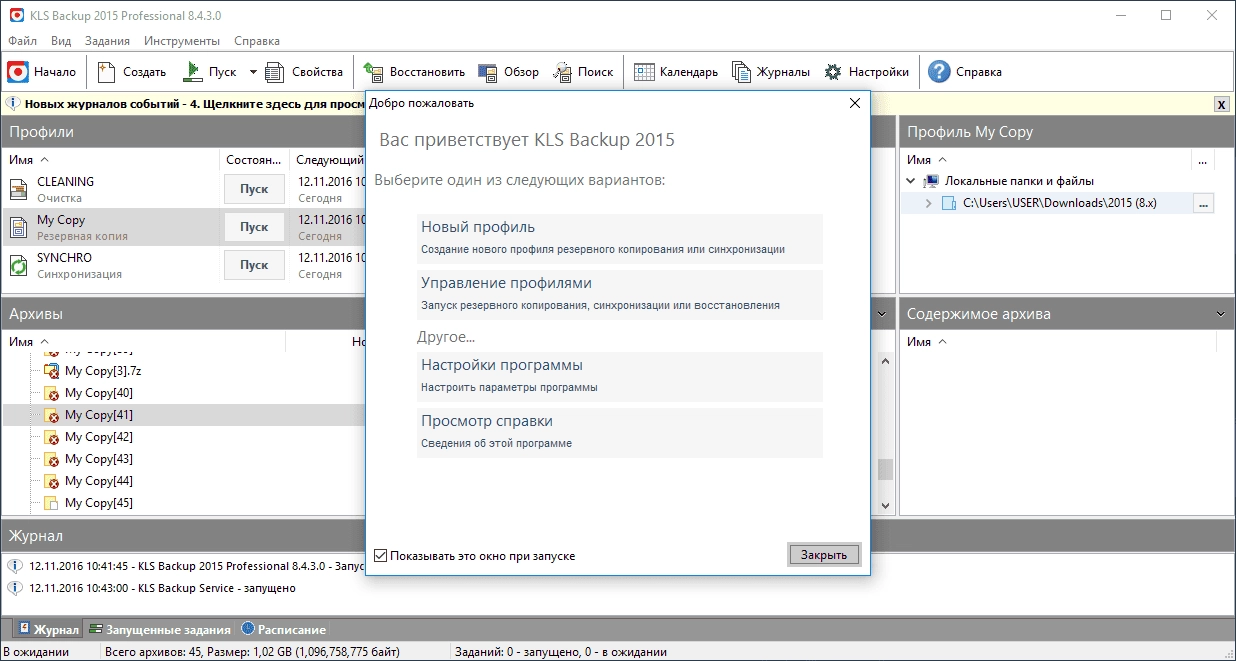This screenshot has width=1236, height=661.
Task: Open the Настройки gear toolbar icon
Action: pyautogui.click(x=833, y=72)
